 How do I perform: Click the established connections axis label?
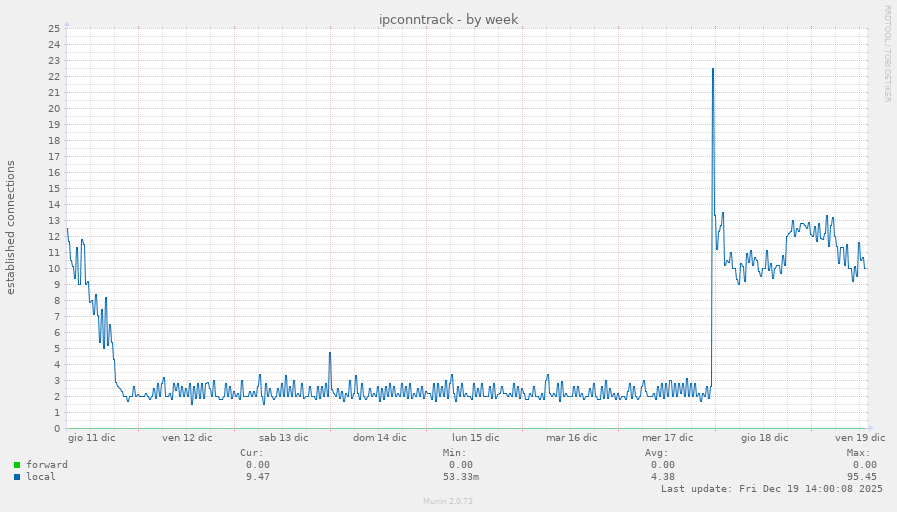[x=12, y=228]
